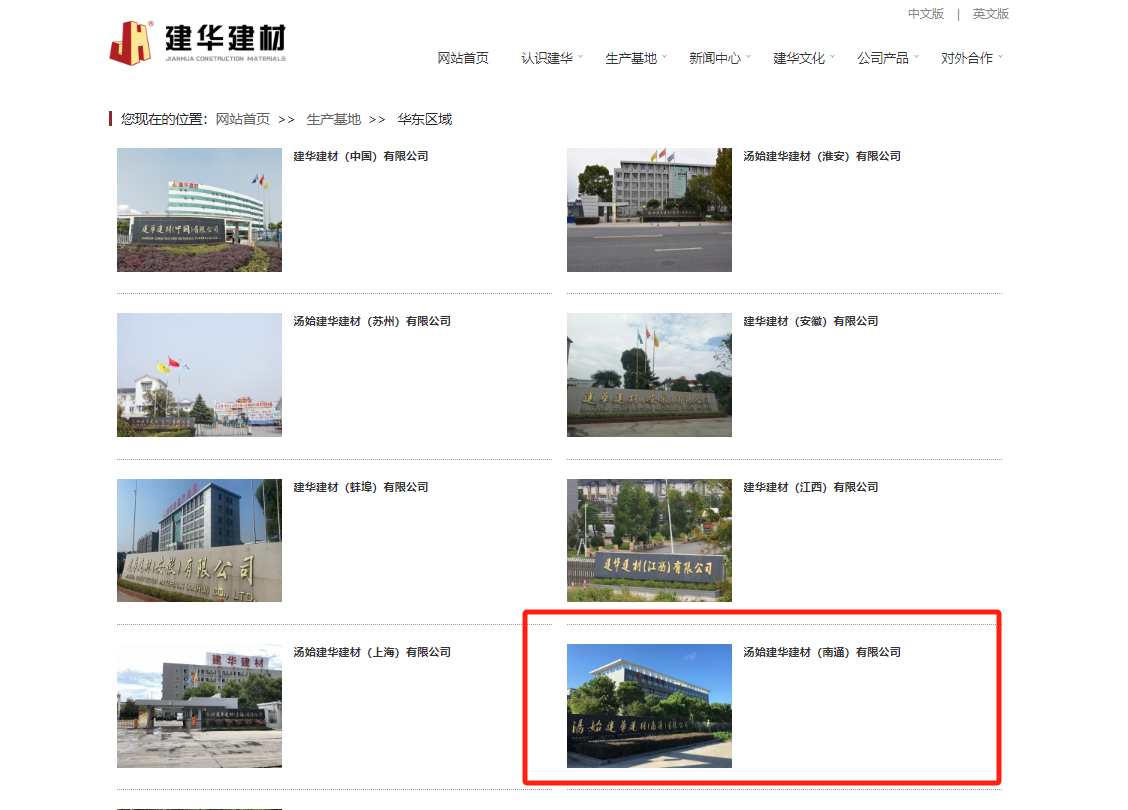Switch to 中文版 language
1128x810 pixels.
tap(926, 14)
